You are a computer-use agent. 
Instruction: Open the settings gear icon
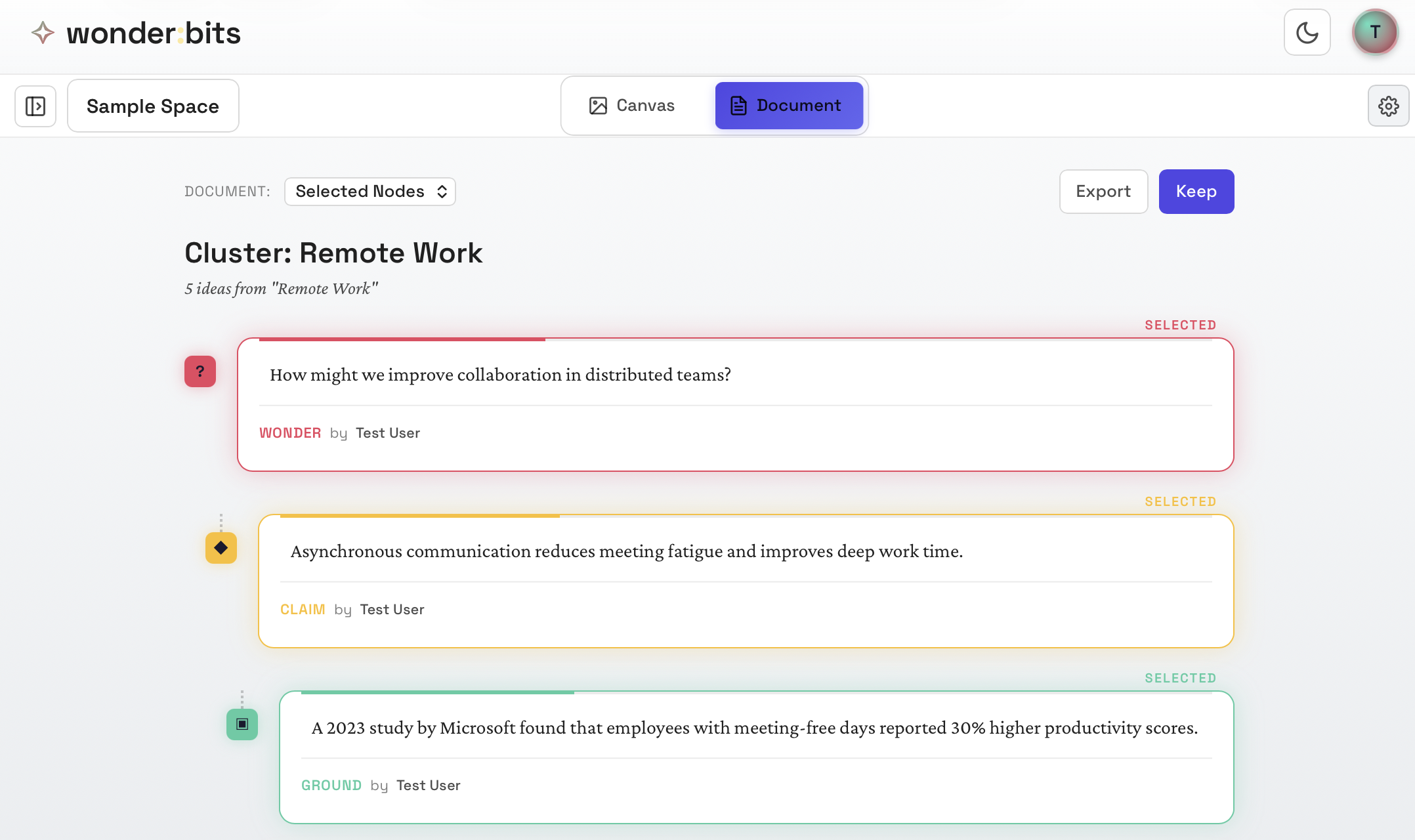click(1388, 106)
